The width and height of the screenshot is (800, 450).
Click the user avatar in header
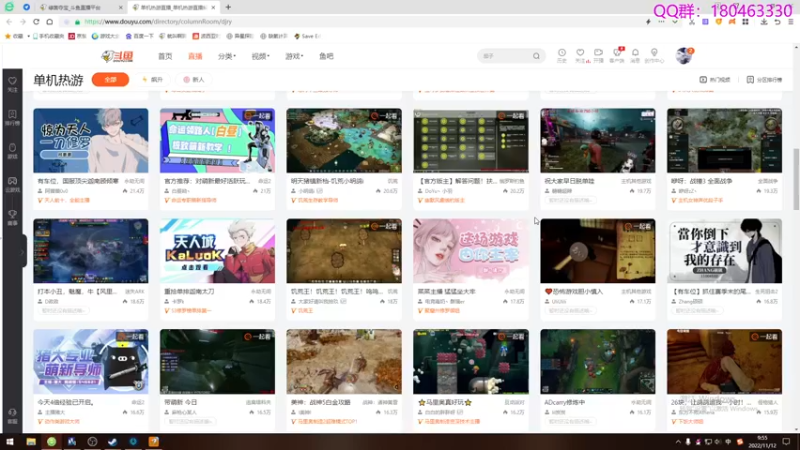[684, 56]
